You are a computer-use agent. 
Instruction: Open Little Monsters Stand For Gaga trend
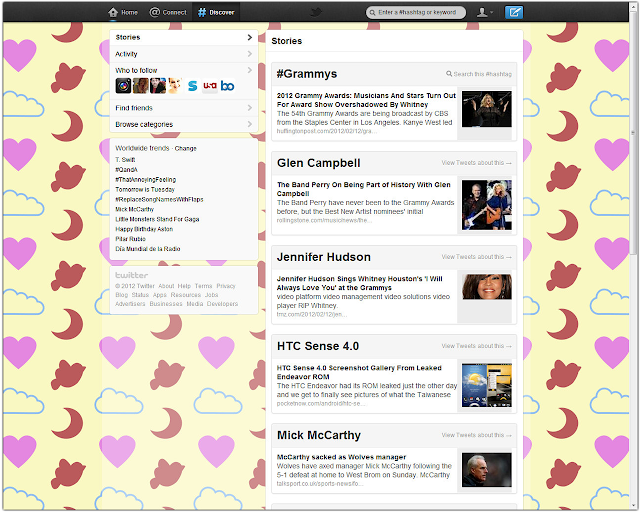click(x=157, y=219)
